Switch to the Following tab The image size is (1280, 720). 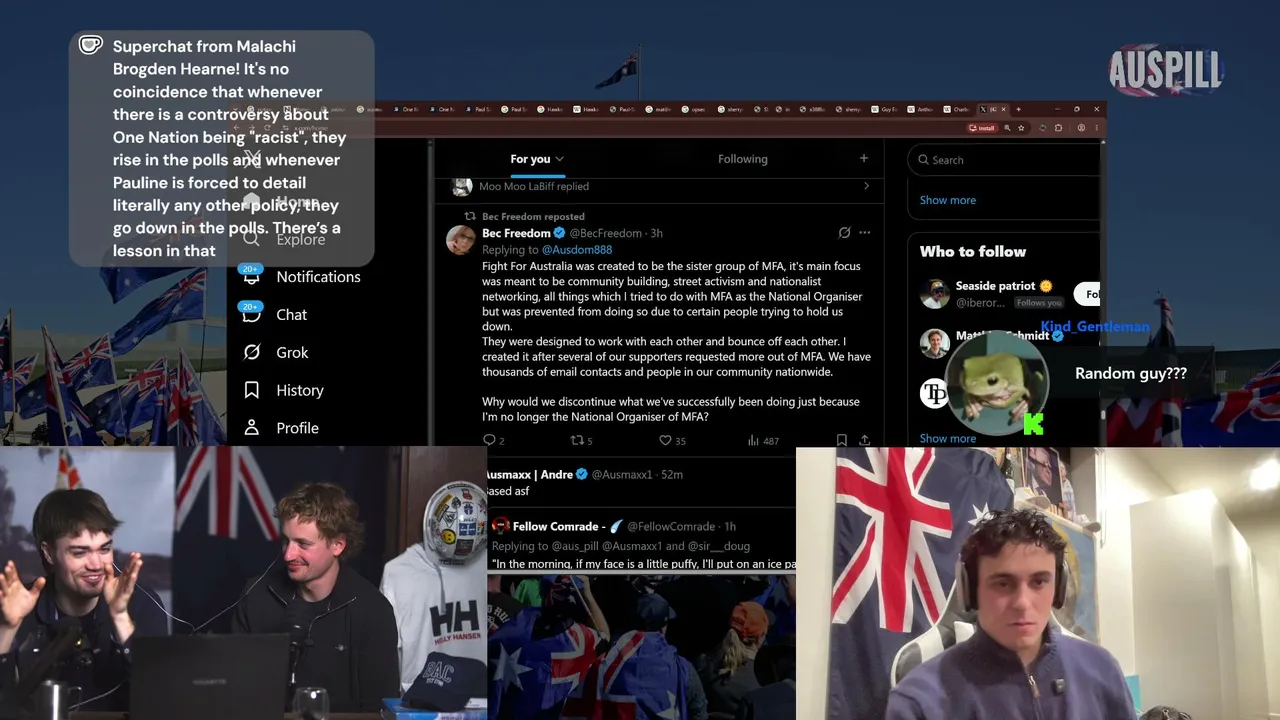(x=743, y=159)
